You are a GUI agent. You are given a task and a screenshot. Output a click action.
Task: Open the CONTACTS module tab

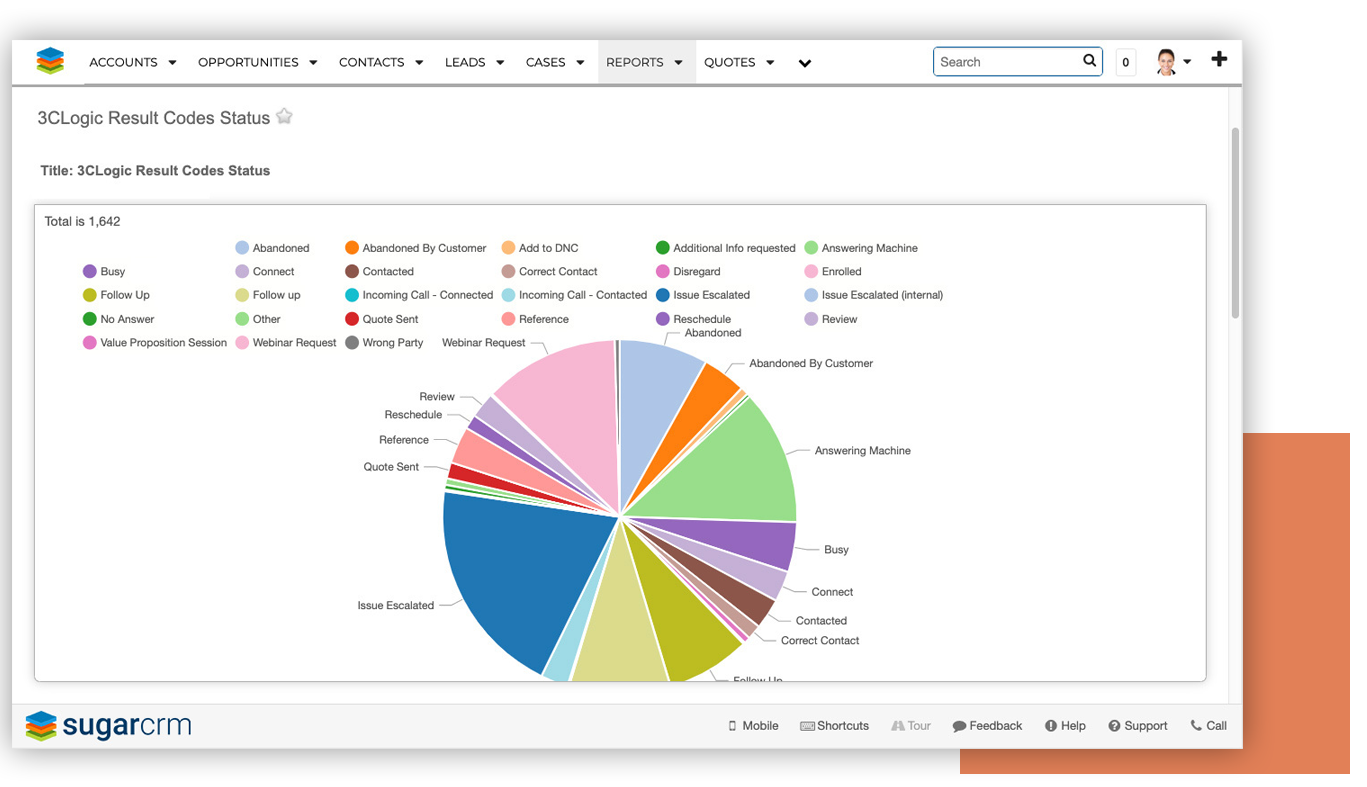tap(371, 62)
